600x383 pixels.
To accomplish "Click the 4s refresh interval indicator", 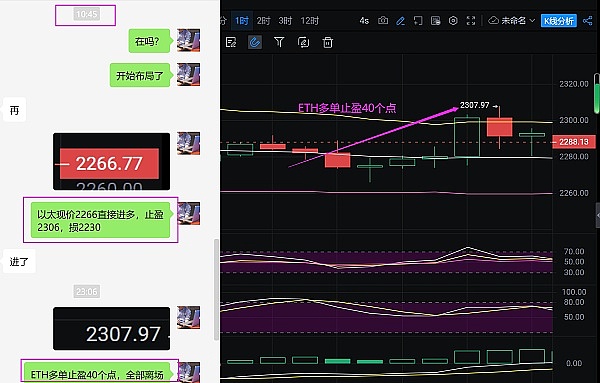I will pos(364,21).
